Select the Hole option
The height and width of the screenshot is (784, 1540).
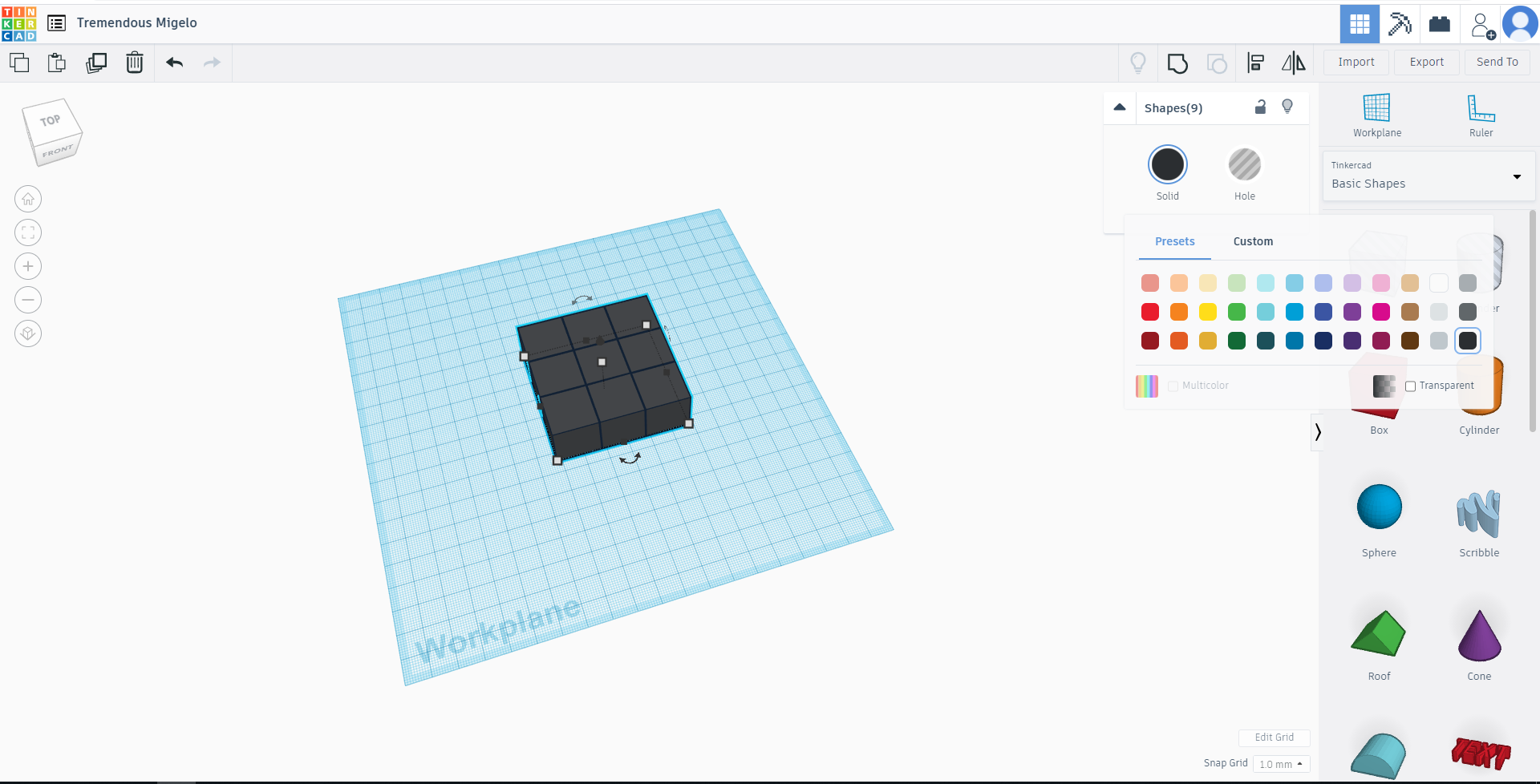pos(1245,165)
